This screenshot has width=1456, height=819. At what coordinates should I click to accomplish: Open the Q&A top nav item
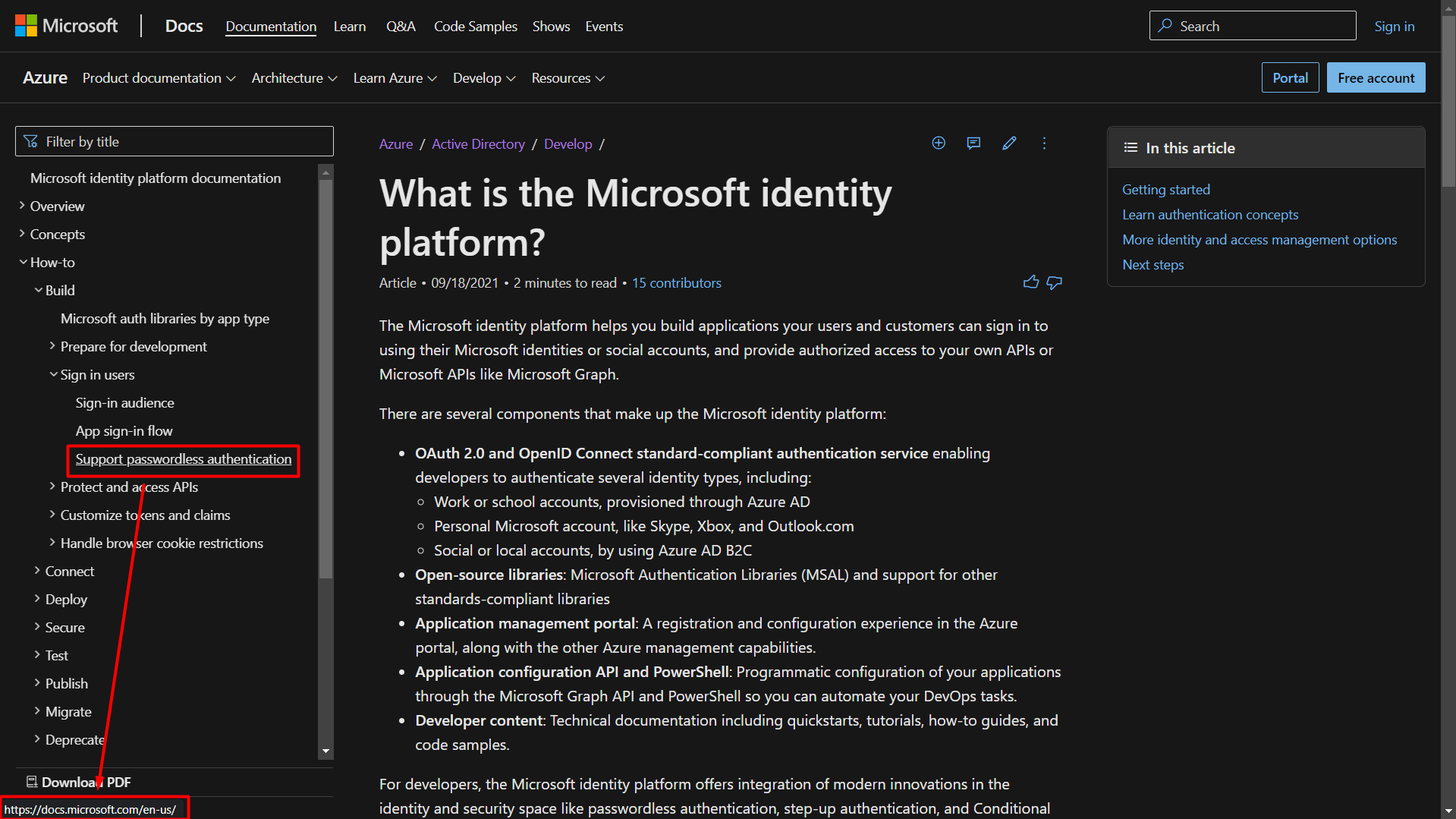coord(401,27)
